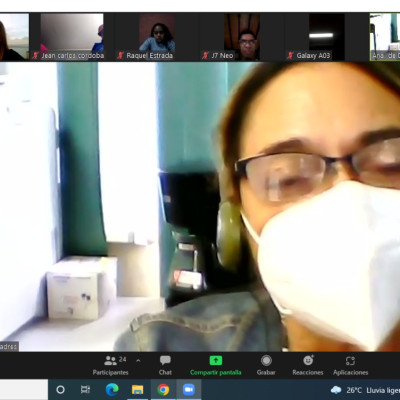Screen dimensions: 400x400
Task: Select Jean carlos cordoba video thumbnail
Action: [x=72, y=37]
